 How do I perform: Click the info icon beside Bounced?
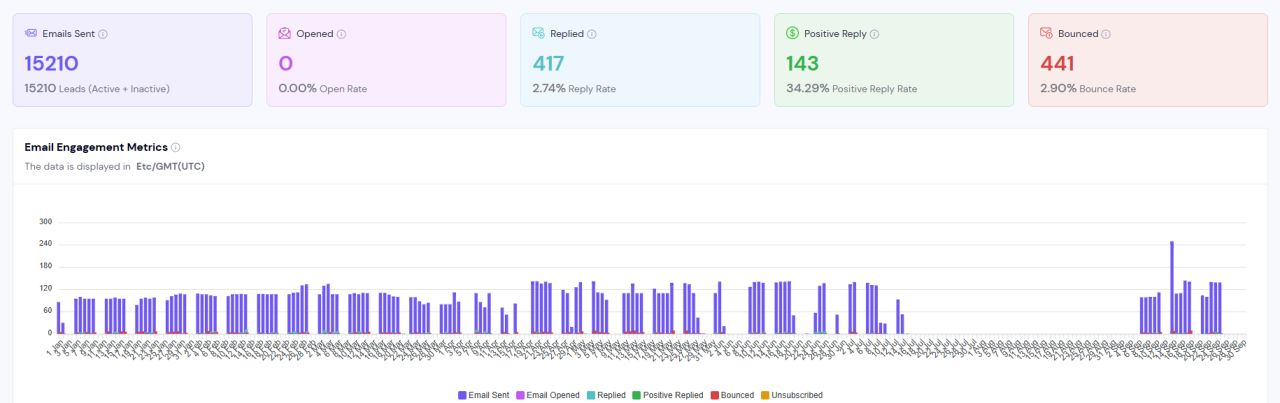tap(1105, 34)
